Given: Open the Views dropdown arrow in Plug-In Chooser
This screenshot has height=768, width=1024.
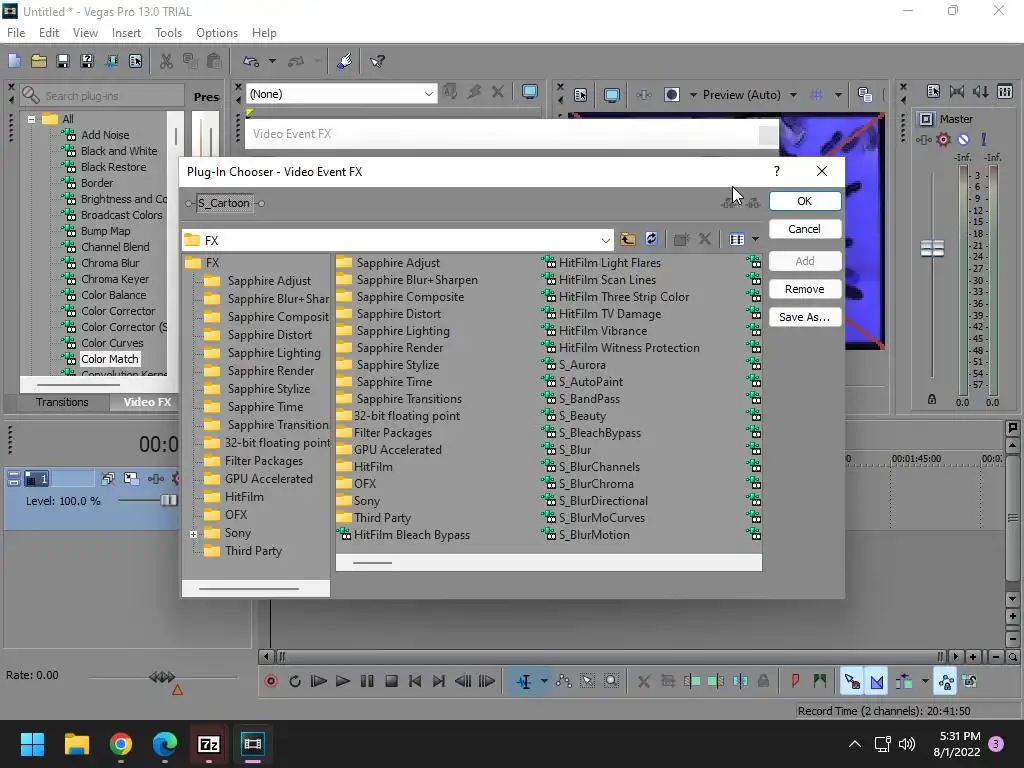Looking at the screenshot, I should pyautogui.click(x=756, y=239).
